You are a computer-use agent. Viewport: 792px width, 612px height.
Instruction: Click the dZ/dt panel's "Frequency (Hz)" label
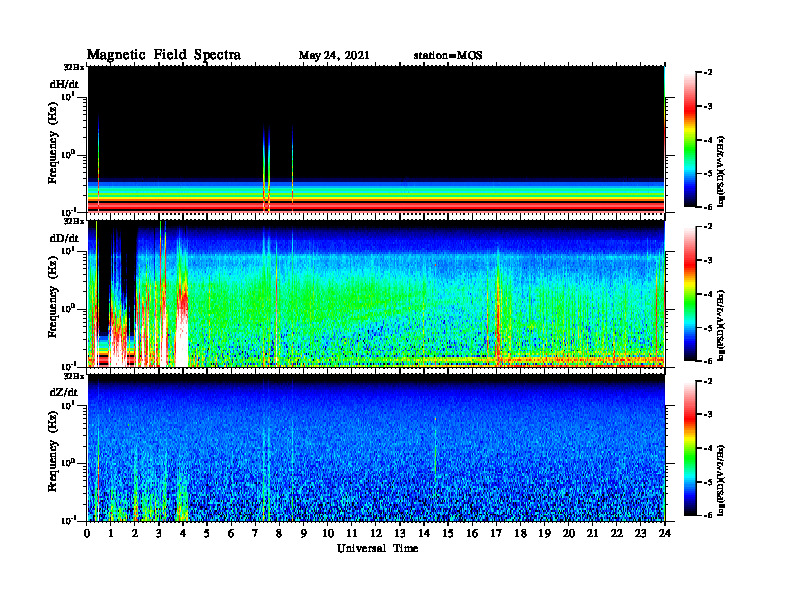pyautogui.click(x=53, y=451)
